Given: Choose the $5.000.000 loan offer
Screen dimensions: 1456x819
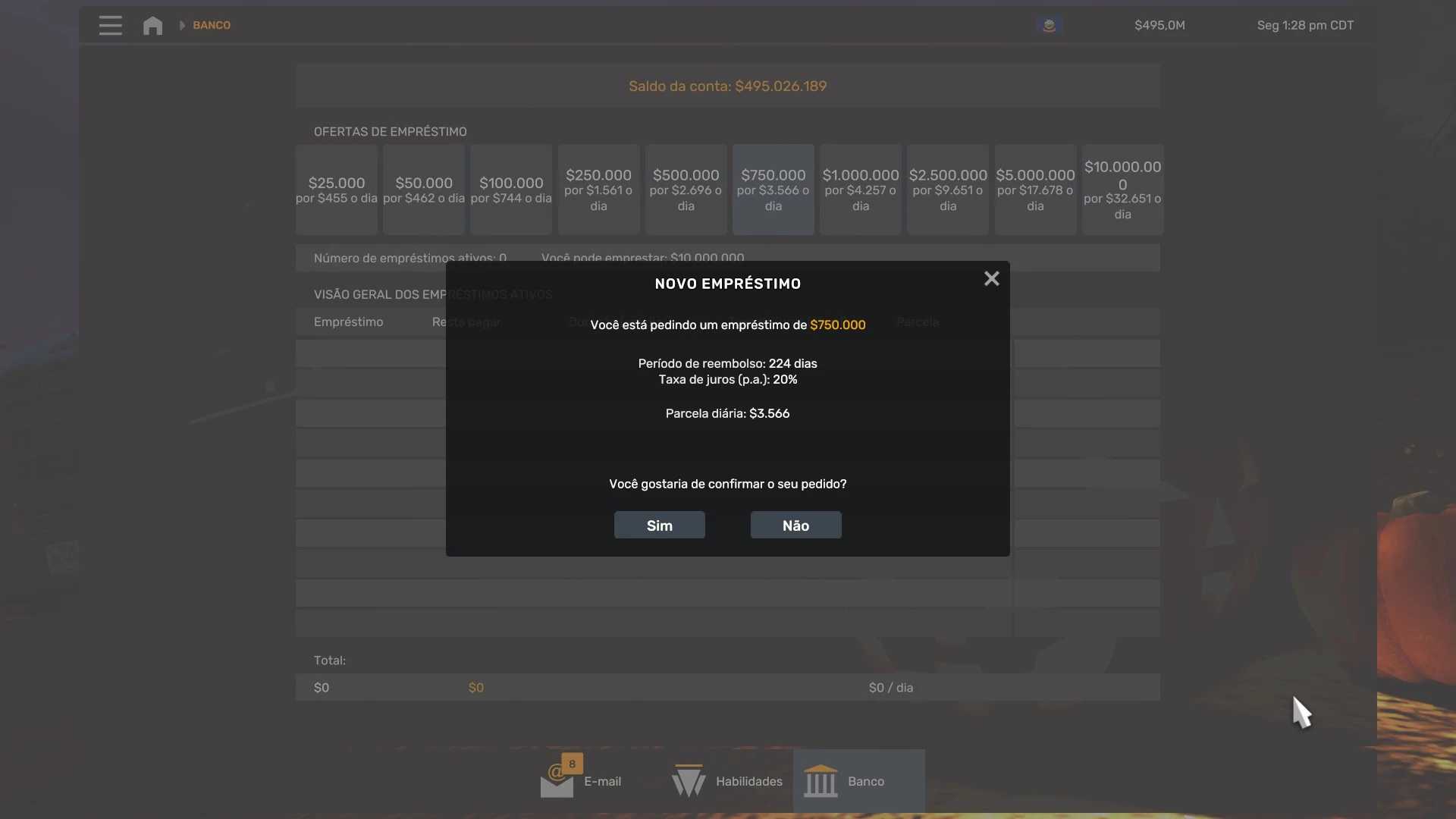Looking at the screenshot, I should [x=1035, y=190].
